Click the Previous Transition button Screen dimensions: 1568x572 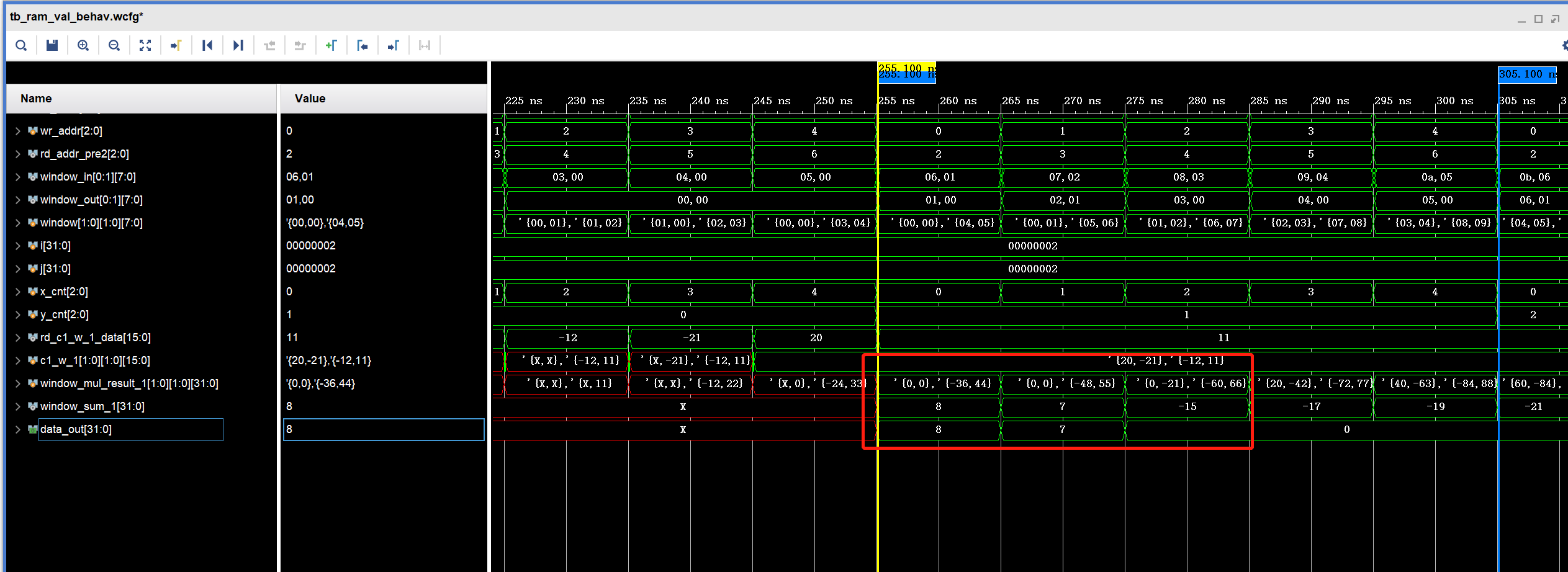[x=269, y=45]
